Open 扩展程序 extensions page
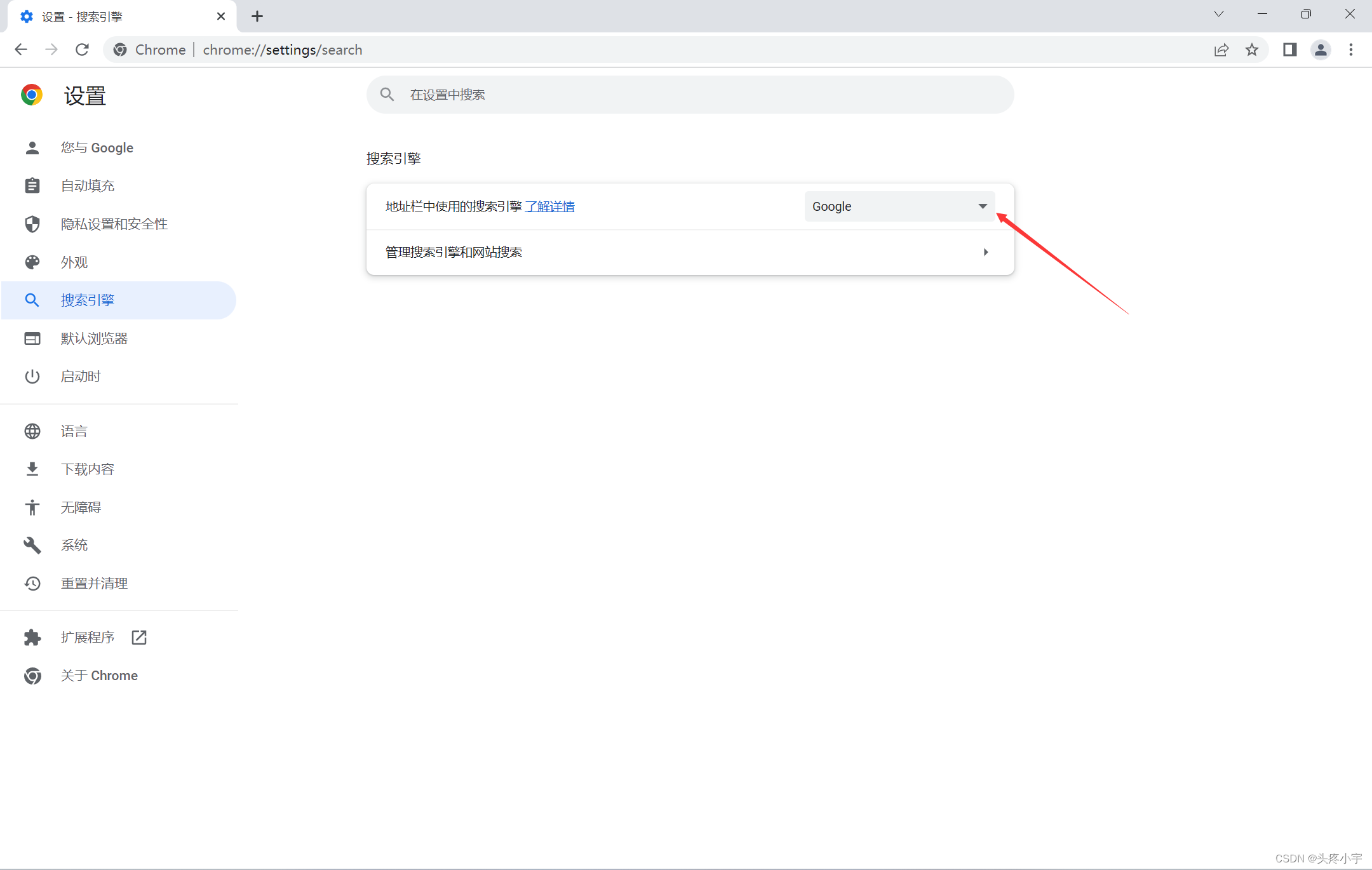The image size is (1372, 870). 119,638
